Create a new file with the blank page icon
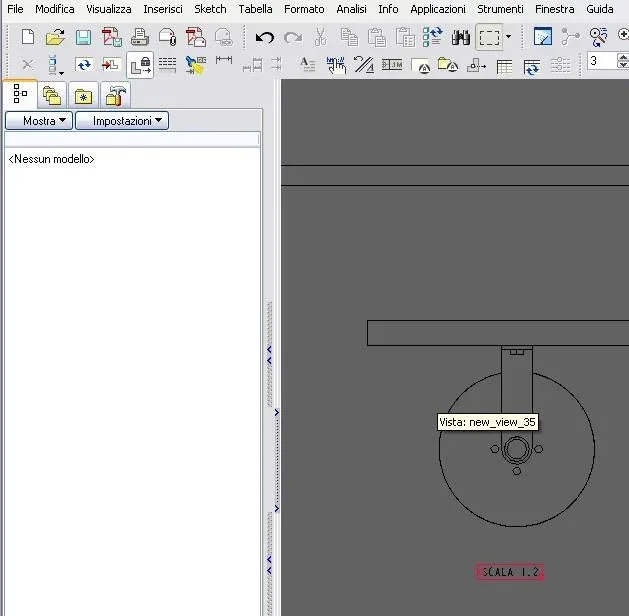The height and width of the screenshot is (616, 629). 28,37
